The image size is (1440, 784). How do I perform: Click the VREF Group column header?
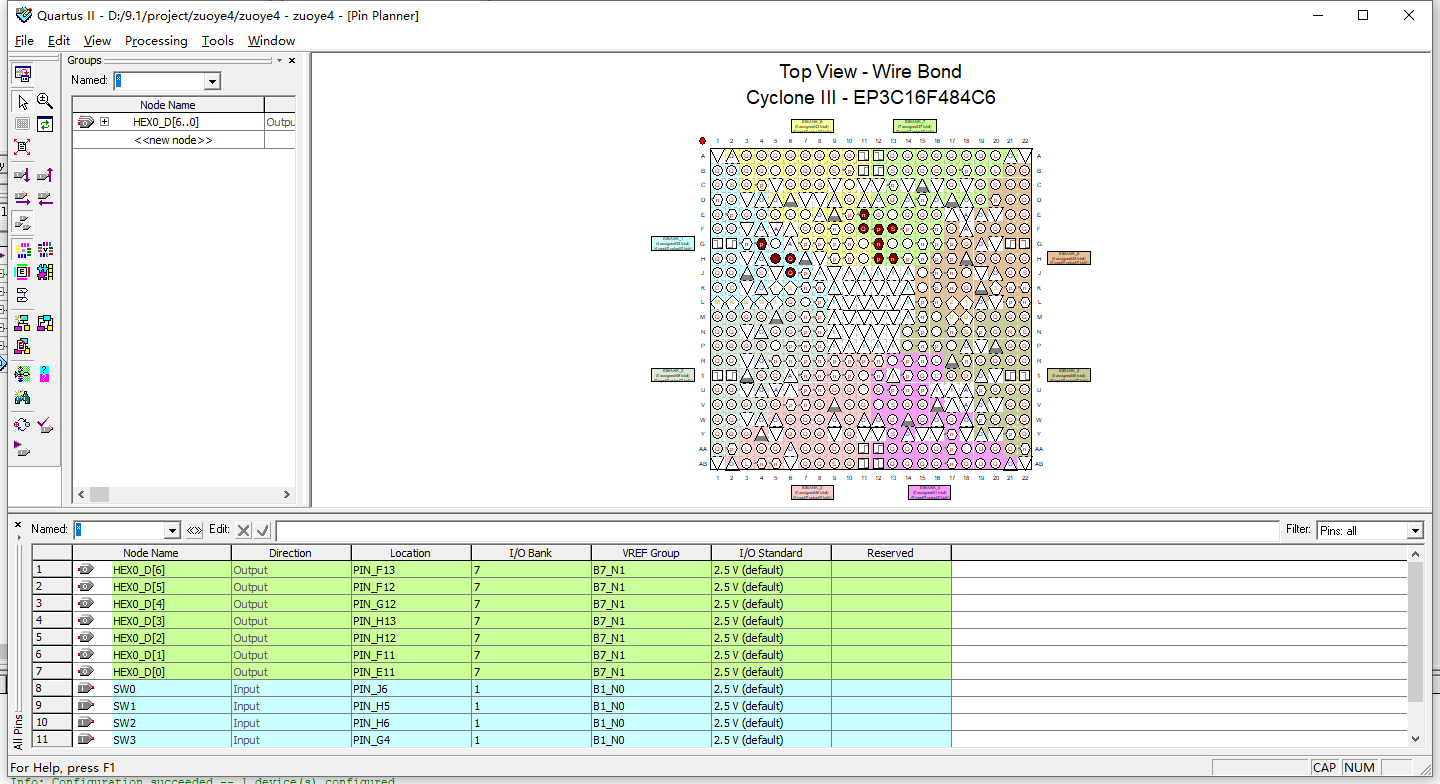point(651,553)
